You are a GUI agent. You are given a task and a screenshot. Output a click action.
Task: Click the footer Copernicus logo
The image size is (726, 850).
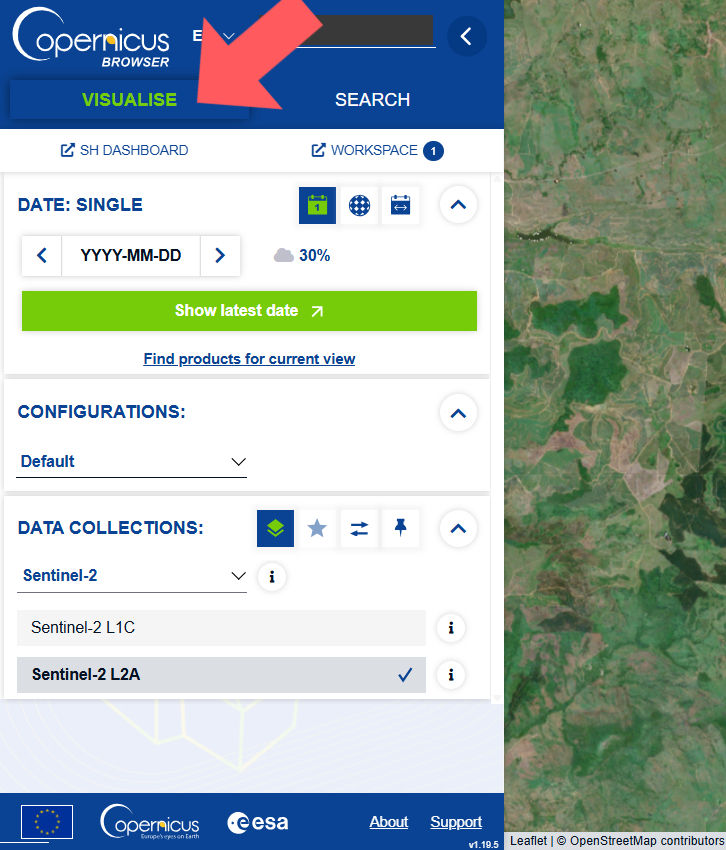coord(150,822)
